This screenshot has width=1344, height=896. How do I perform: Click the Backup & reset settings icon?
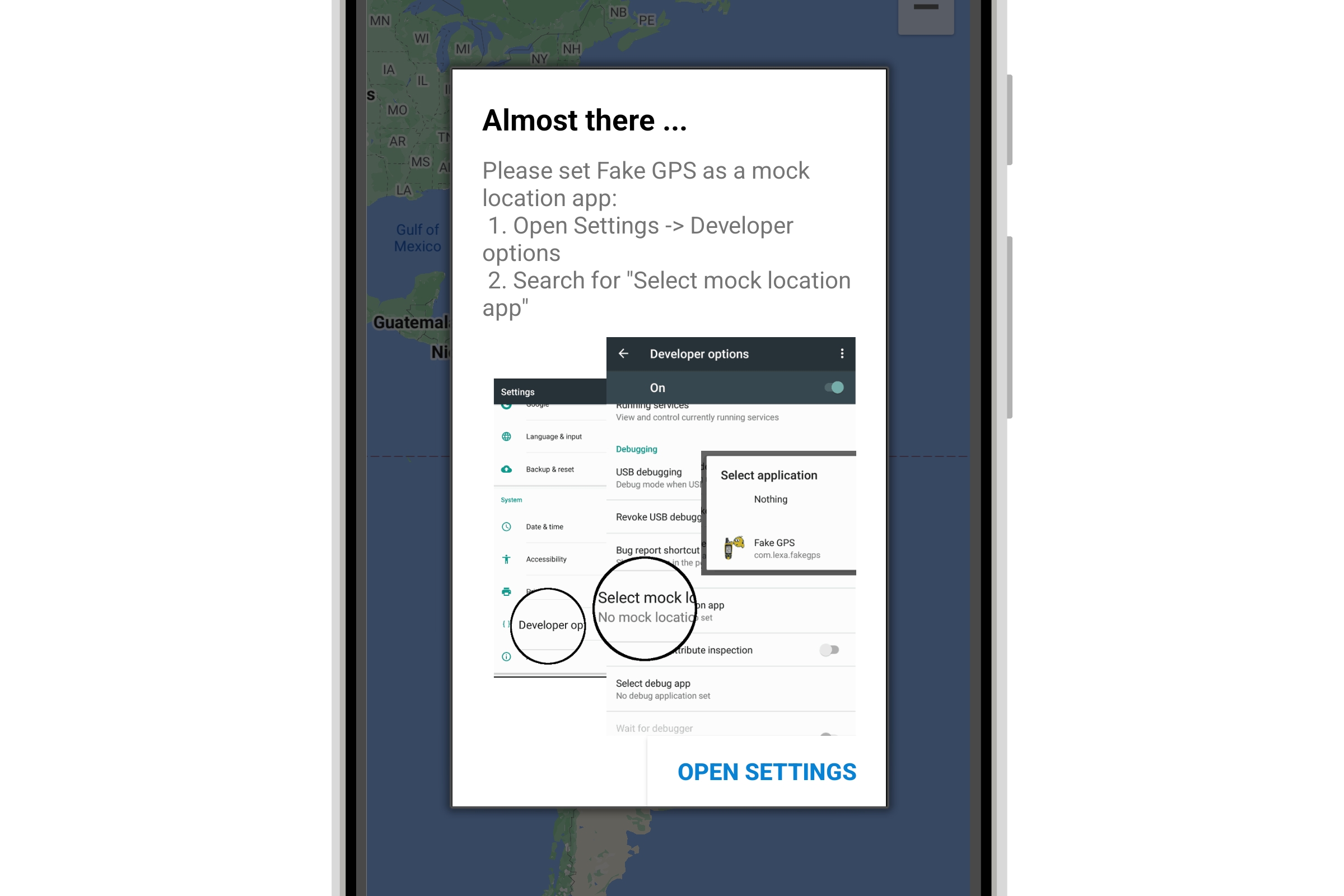[506, 468]
